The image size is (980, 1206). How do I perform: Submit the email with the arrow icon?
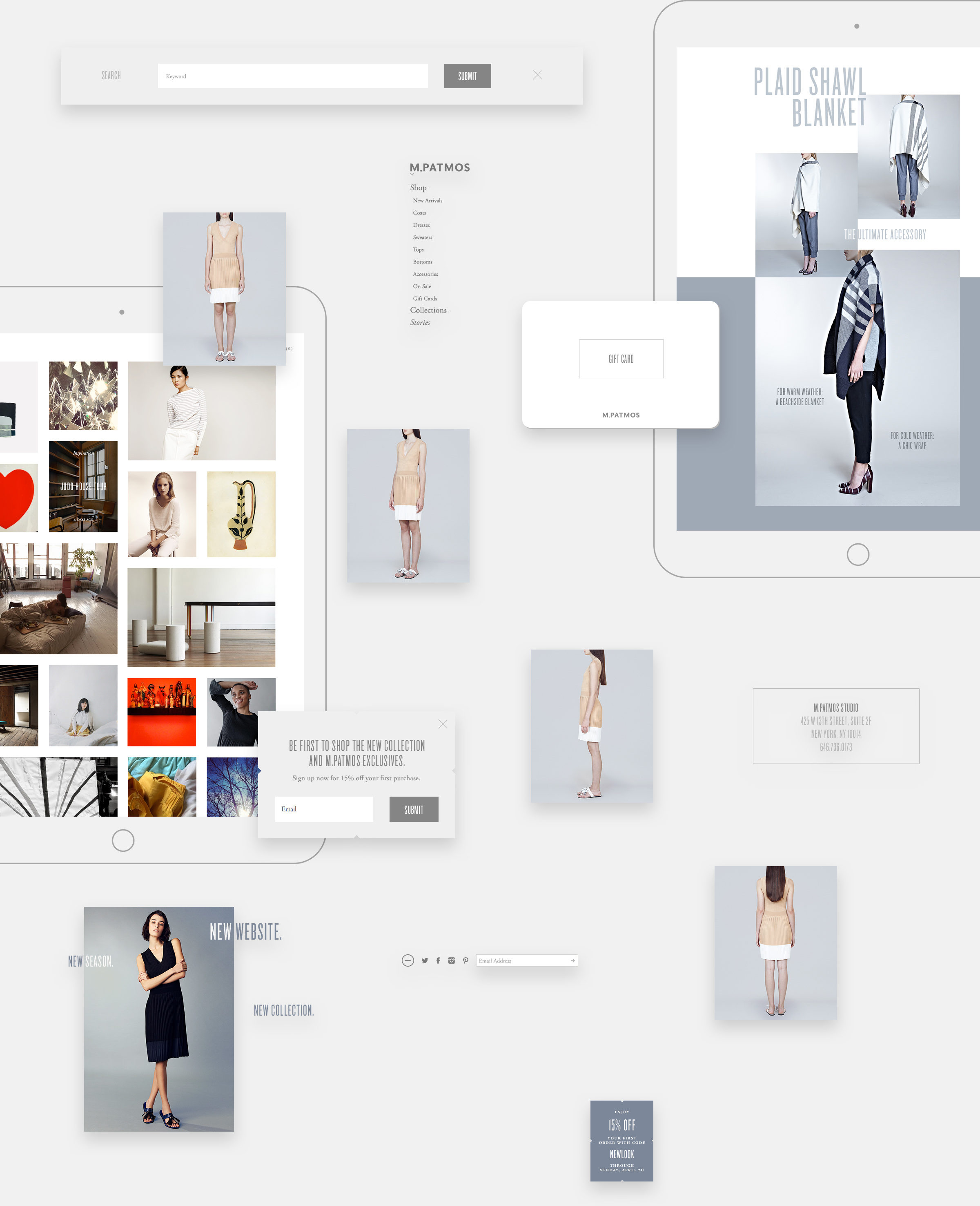click(572, 960)
